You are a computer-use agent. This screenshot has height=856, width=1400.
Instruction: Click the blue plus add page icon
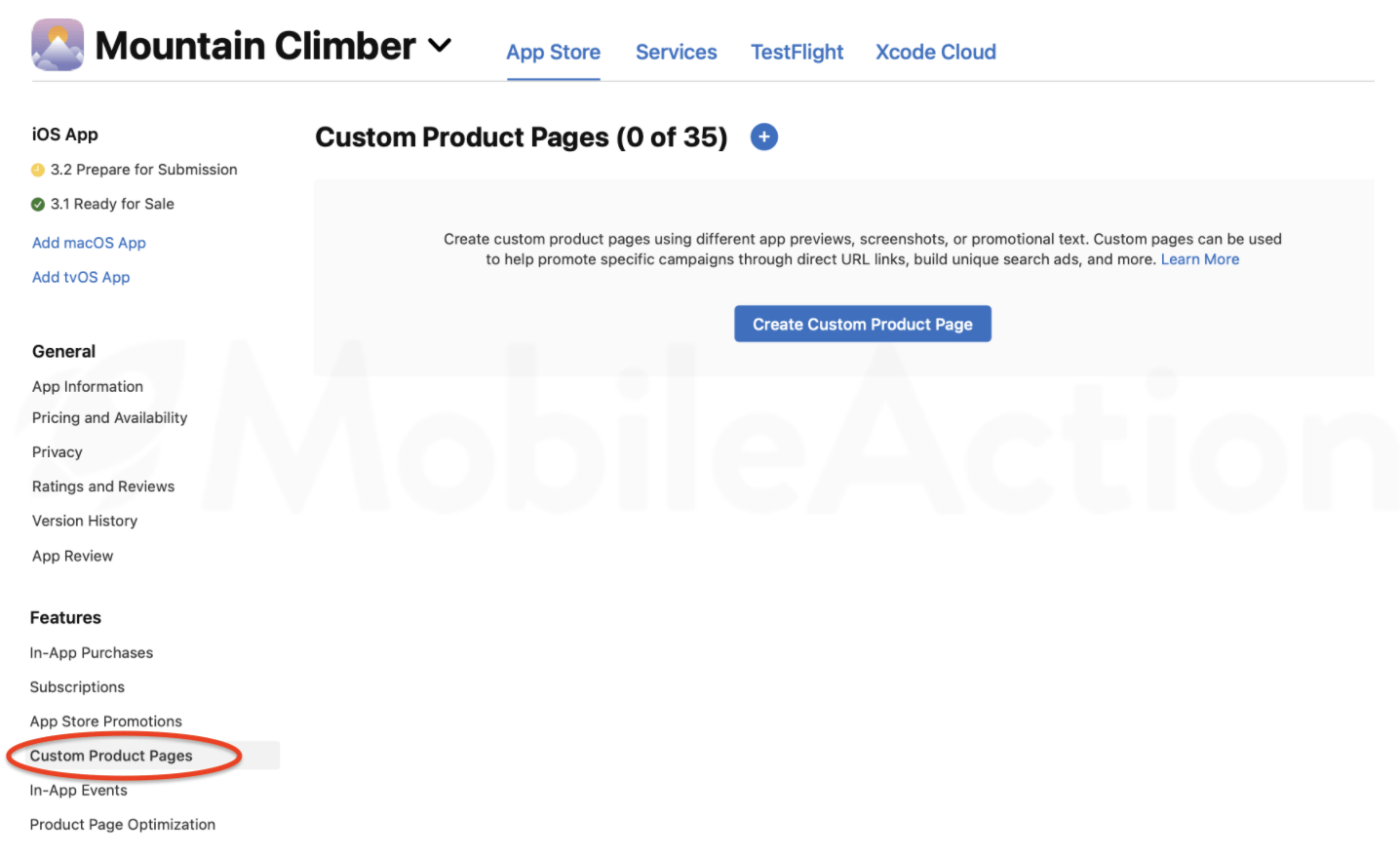point(764,137)
